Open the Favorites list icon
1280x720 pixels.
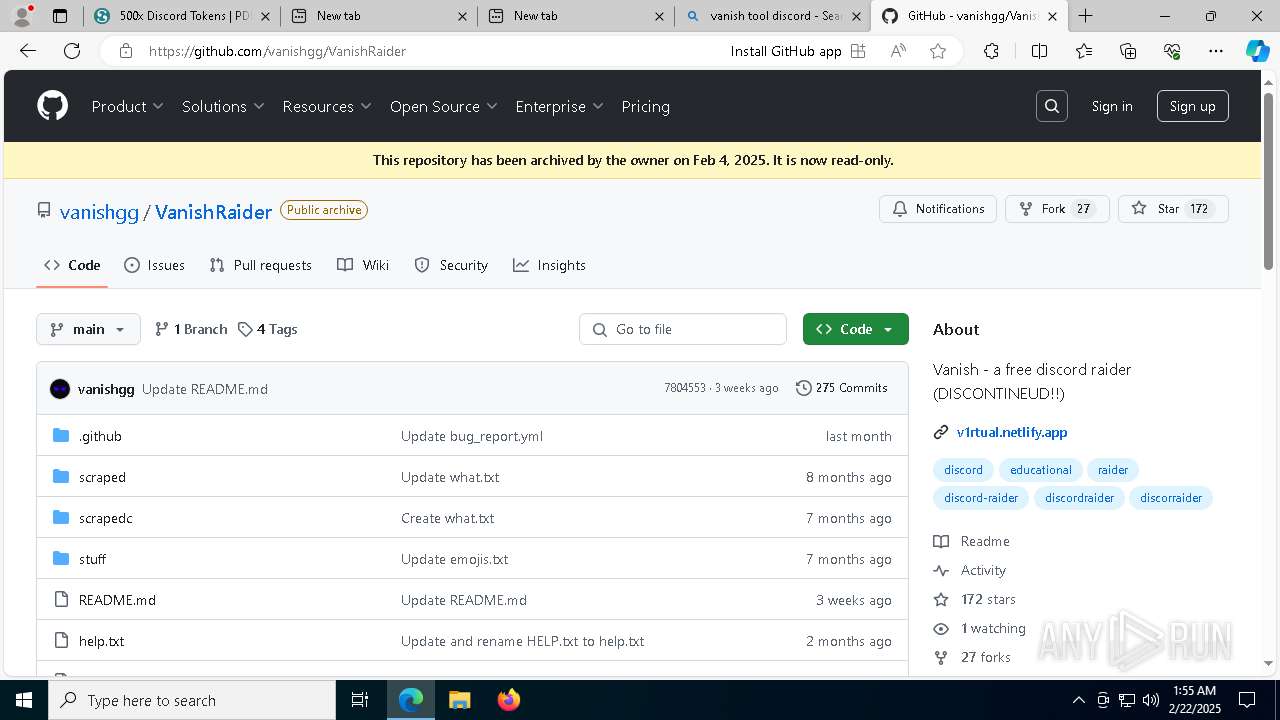tap(1084, 51)
